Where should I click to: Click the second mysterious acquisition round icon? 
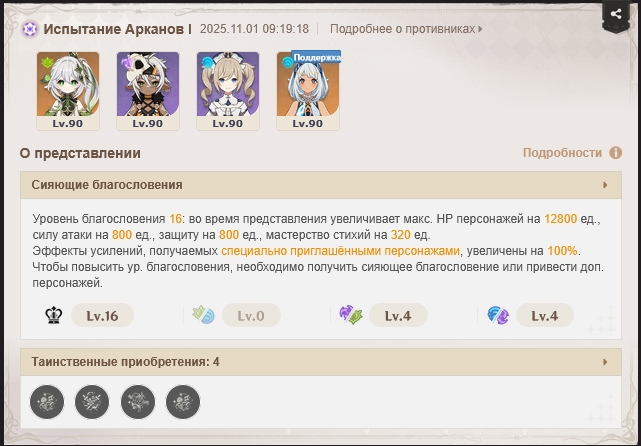point(92,402)
